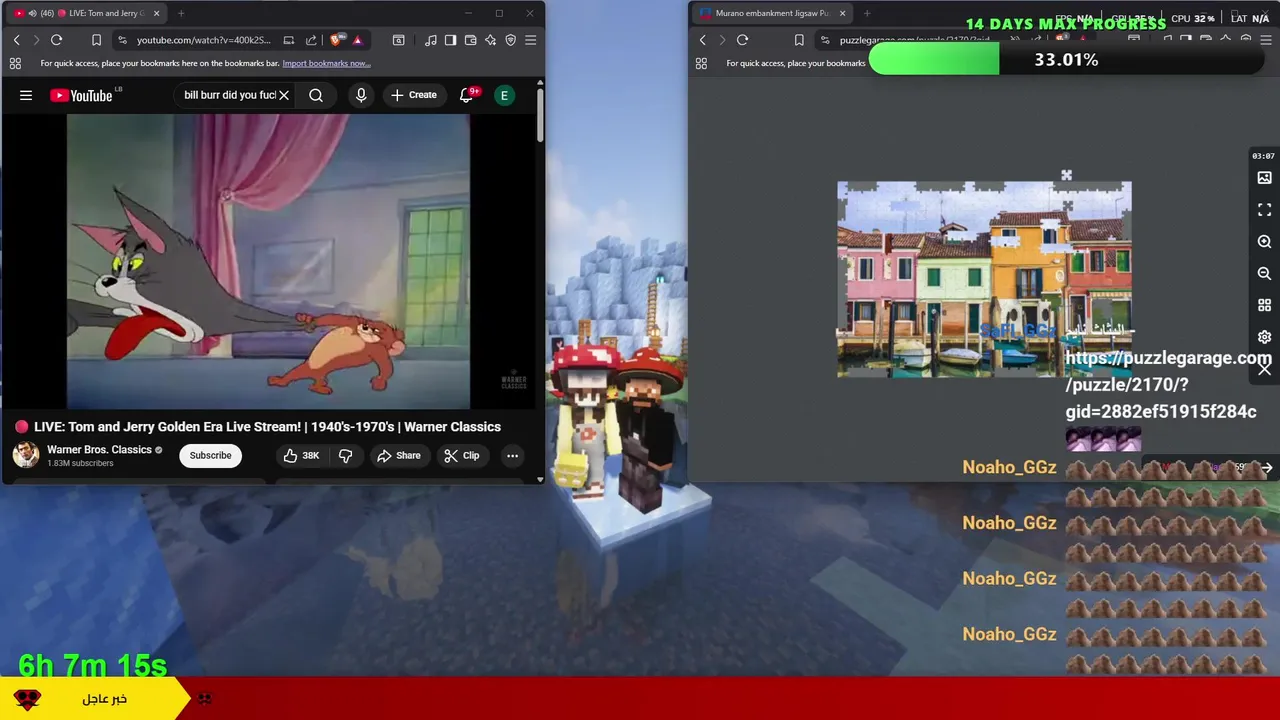Go back in the YouTube browser window
Image resolution: width=1280 pixels, height=720 pixels.
(x=16, y=40)
